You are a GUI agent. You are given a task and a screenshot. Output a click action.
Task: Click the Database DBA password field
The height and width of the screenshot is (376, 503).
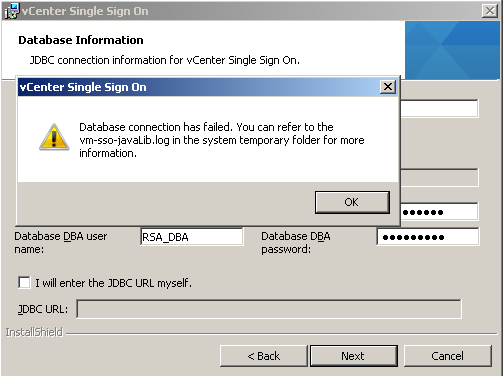pos(428,237)
